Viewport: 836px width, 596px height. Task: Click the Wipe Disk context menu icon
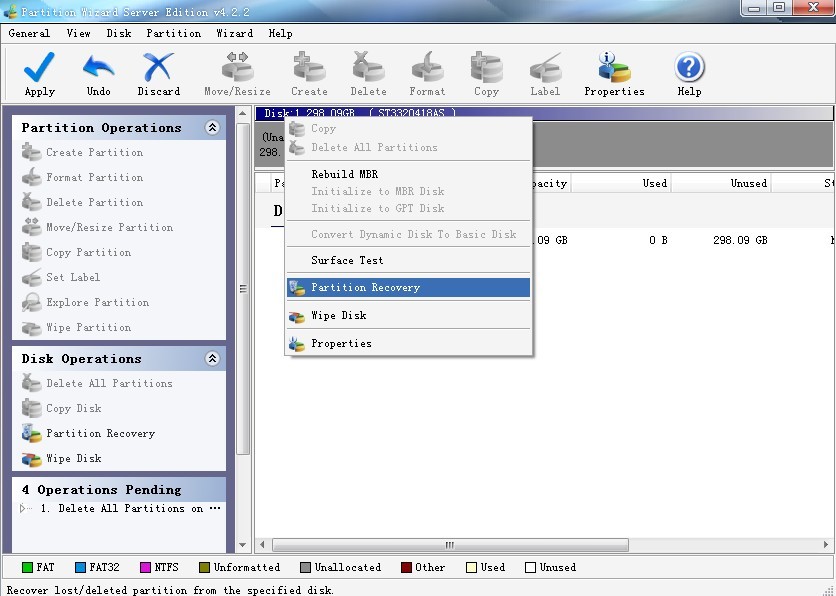[296, 316]
